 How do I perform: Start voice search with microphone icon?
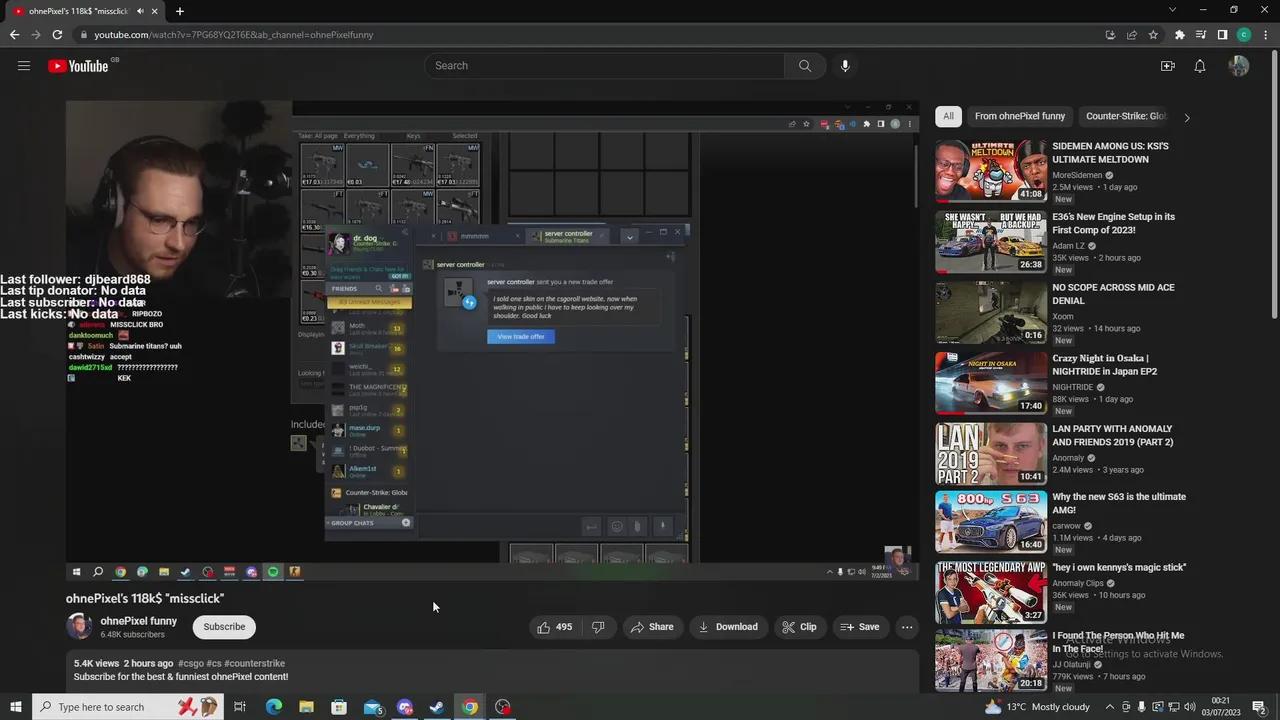(x=845, y=66)
